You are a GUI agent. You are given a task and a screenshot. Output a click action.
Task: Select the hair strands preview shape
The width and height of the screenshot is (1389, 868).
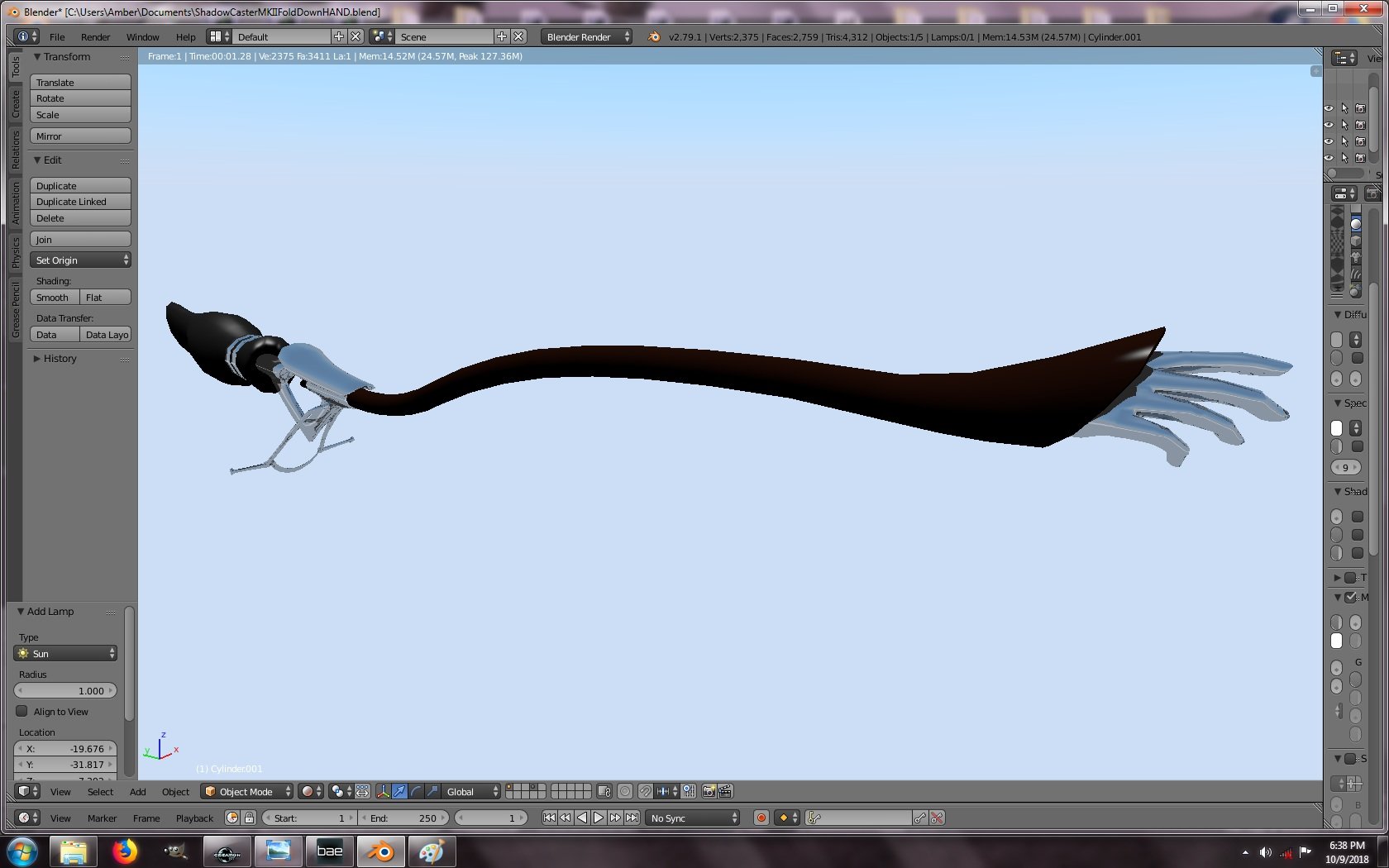pyautogui.click(x=1355, y=274)
